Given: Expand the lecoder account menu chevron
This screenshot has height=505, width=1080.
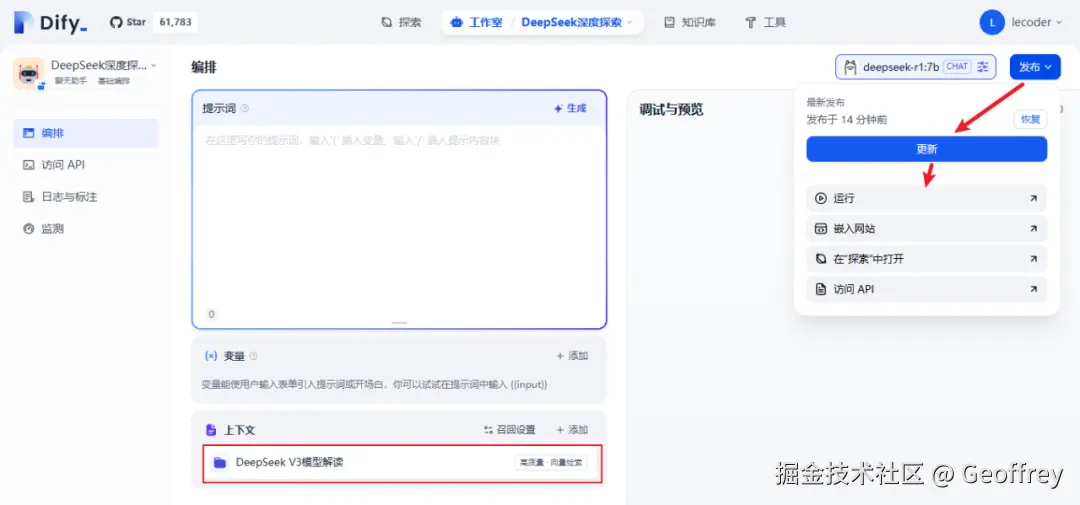Looking at the screenshot, I should pos(1059,23).
